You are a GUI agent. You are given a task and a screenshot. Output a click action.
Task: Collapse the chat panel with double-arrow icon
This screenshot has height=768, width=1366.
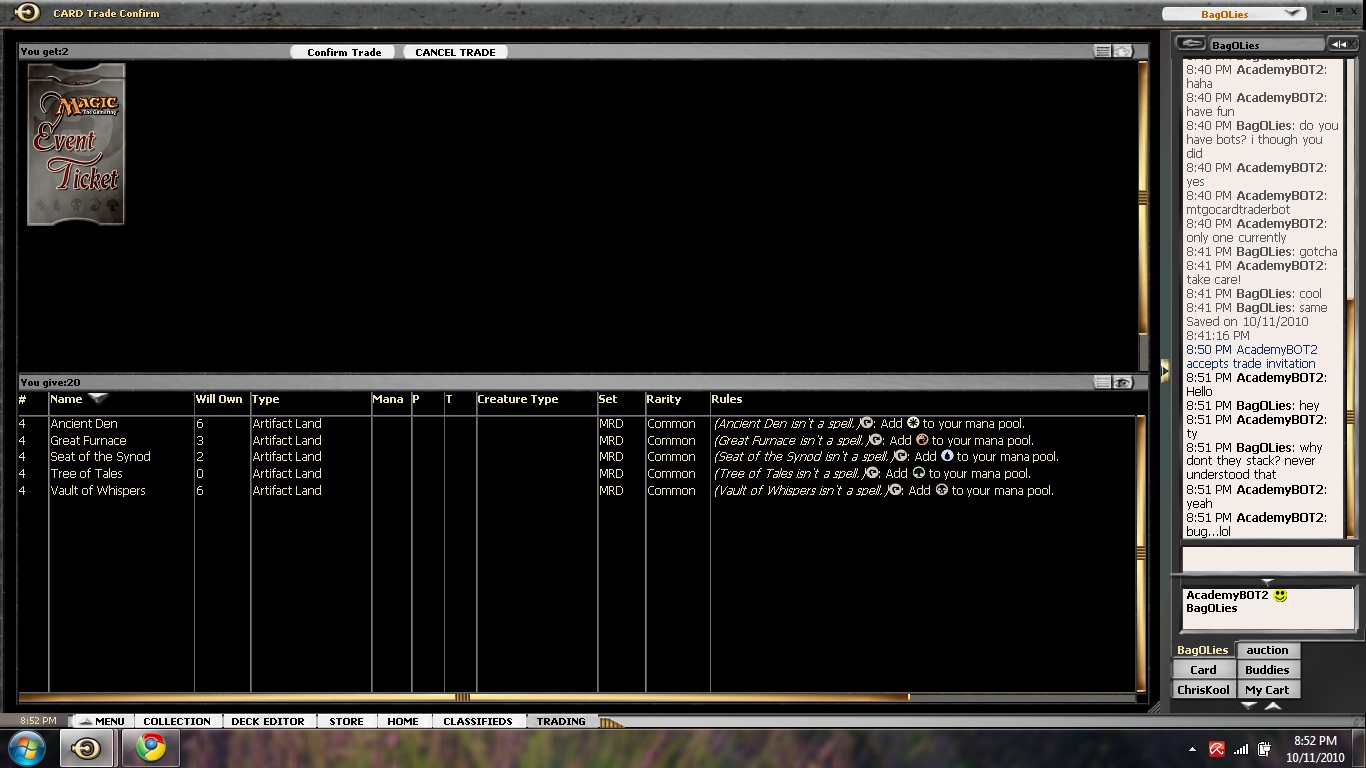(x=1339, y=44)
